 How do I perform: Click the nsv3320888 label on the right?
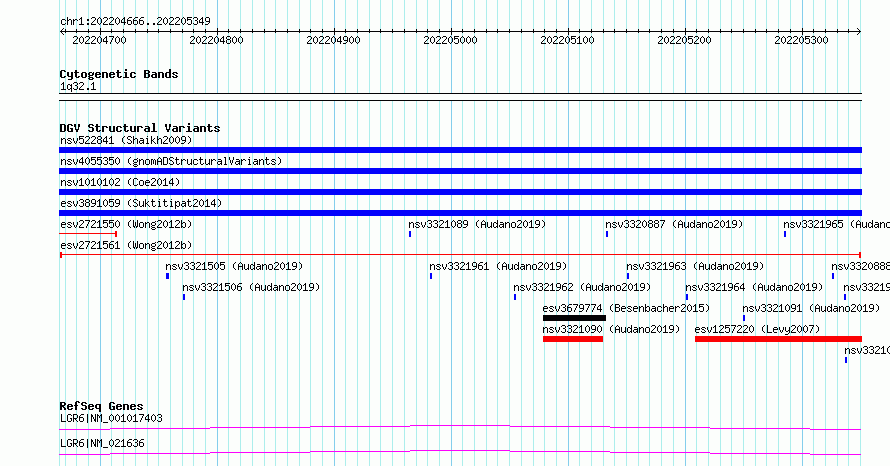(860, 266)
